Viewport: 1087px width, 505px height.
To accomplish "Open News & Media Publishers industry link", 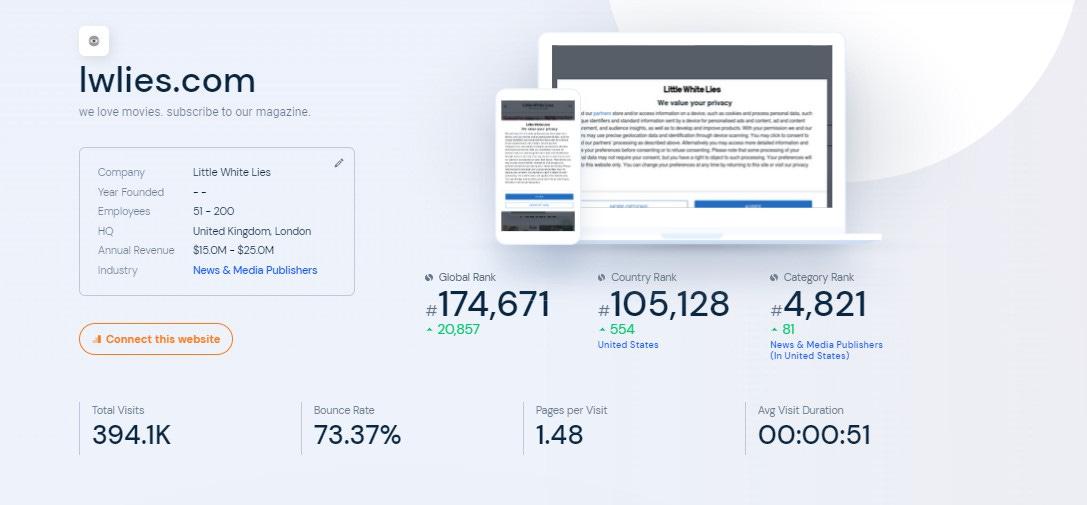I will click(x=255, y=271).
